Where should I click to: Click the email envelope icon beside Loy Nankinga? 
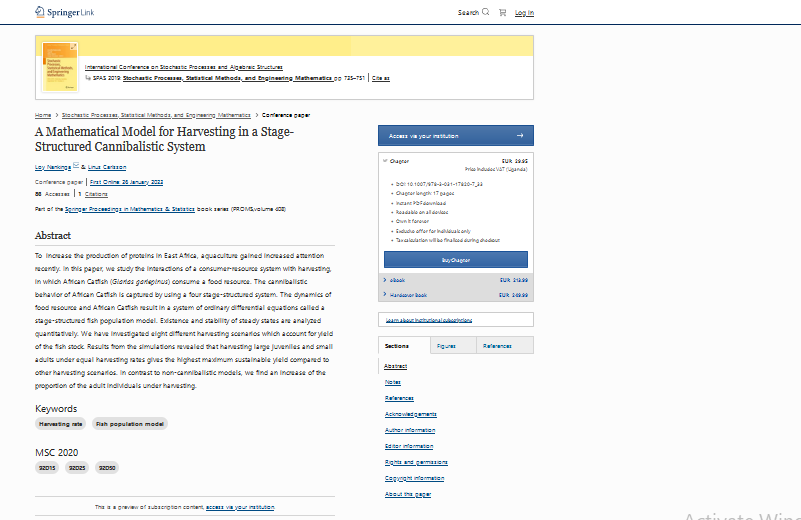click(x=75, y=167)
